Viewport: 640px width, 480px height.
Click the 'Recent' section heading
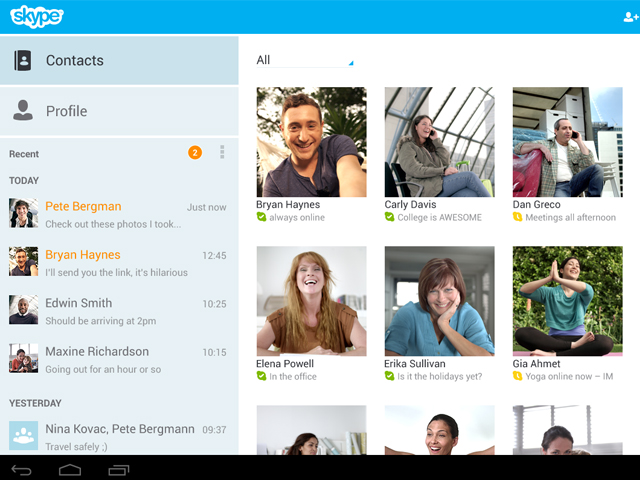click(x=24, y=154)
